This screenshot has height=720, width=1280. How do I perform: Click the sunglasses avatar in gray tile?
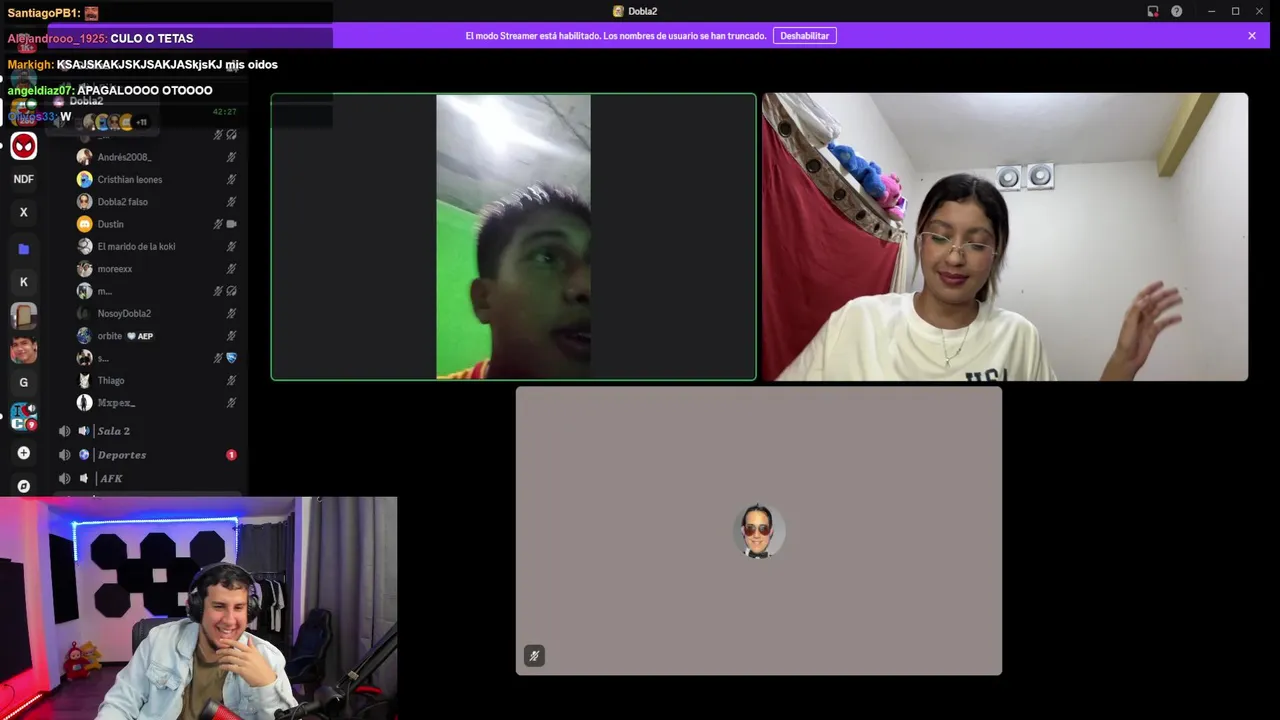coord(759,531)
